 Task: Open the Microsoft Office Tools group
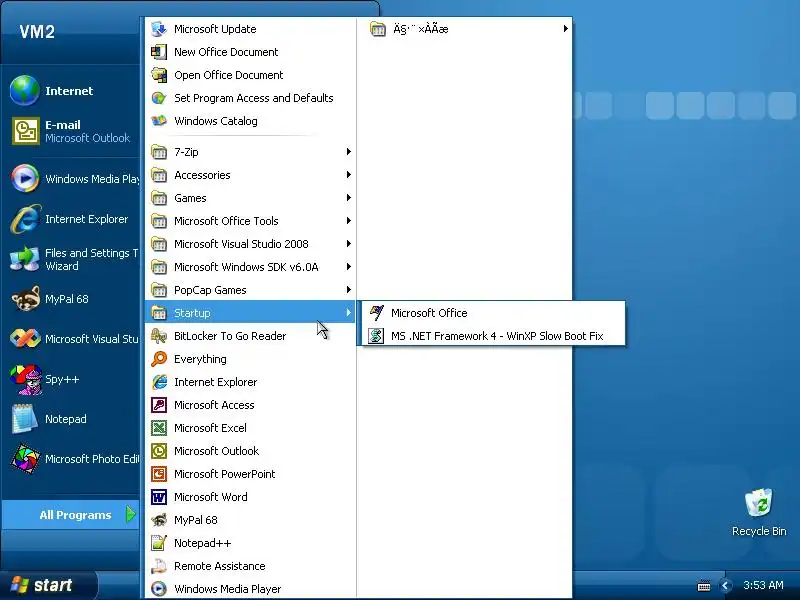250,221
